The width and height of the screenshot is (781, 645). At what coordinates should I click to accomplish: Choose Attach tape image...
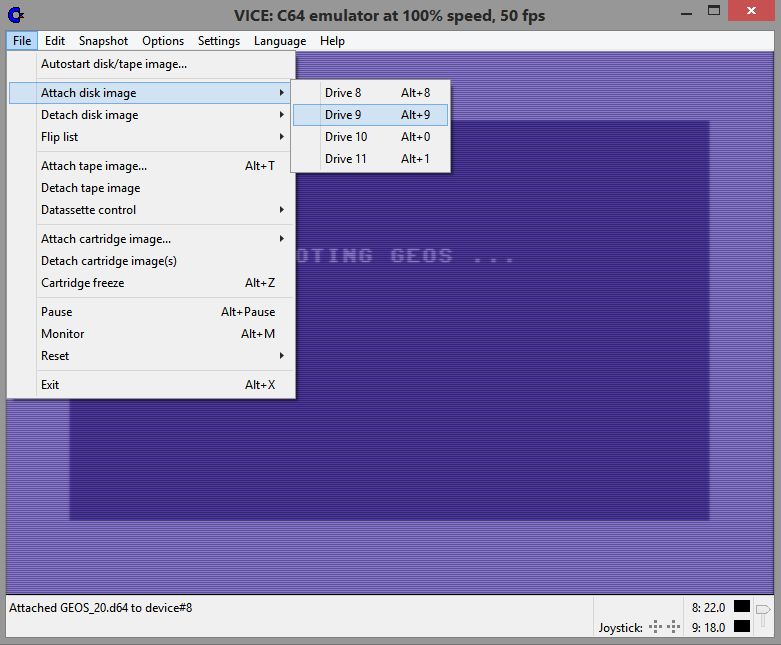point(152,165)
